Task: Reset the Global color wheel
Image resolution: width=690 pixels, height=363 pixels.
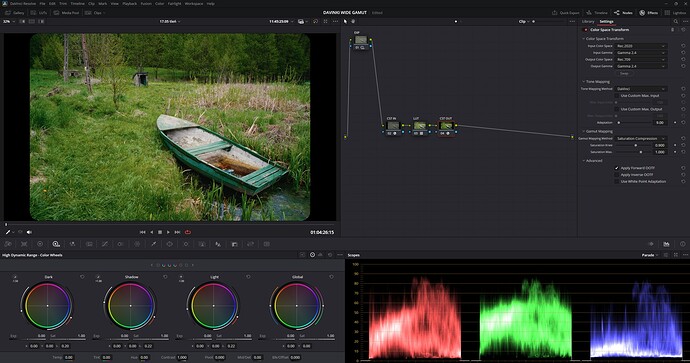Action: (331, 277)
